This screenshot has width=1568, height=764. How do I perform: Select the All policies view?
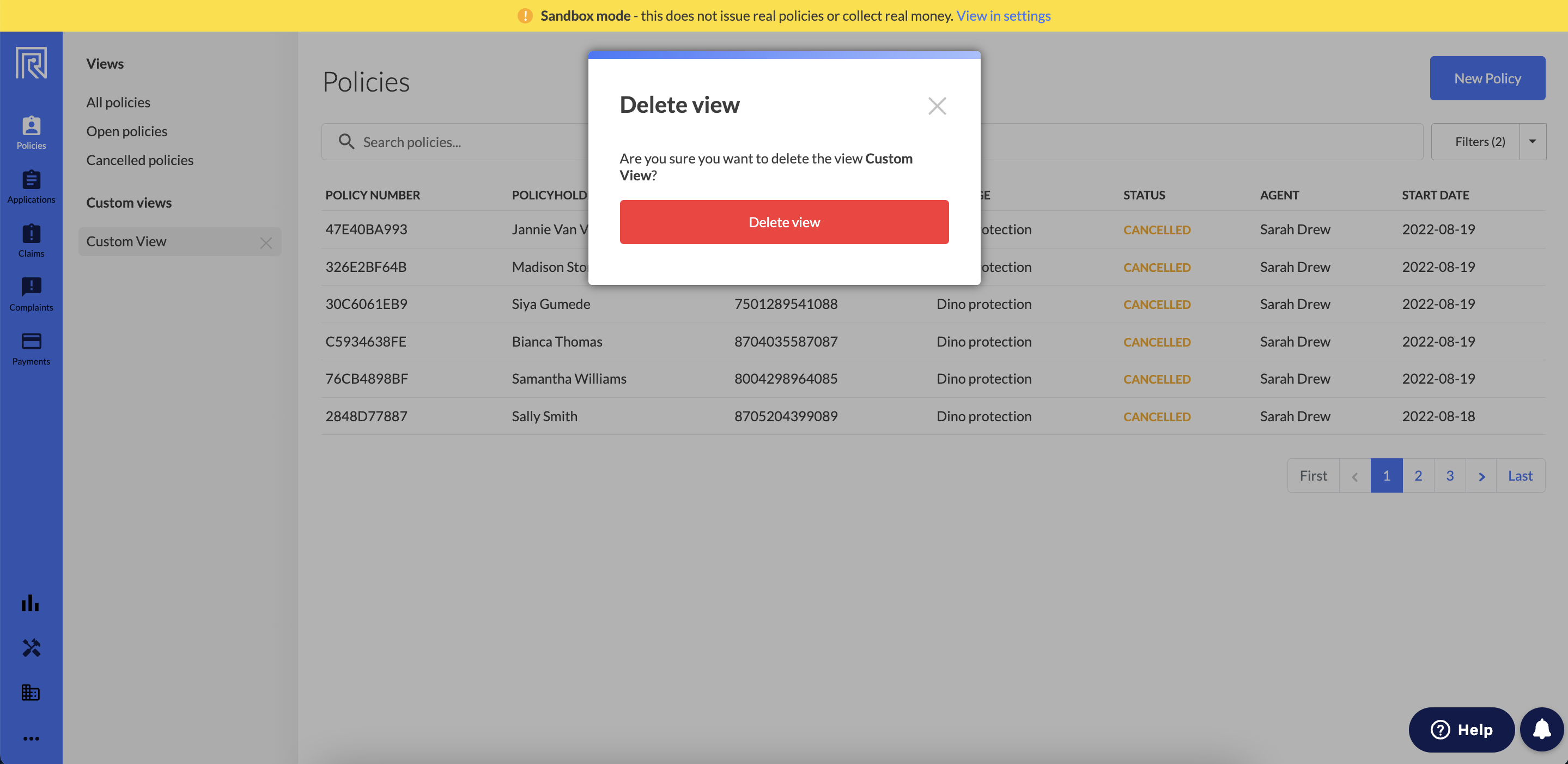(118, 102)
